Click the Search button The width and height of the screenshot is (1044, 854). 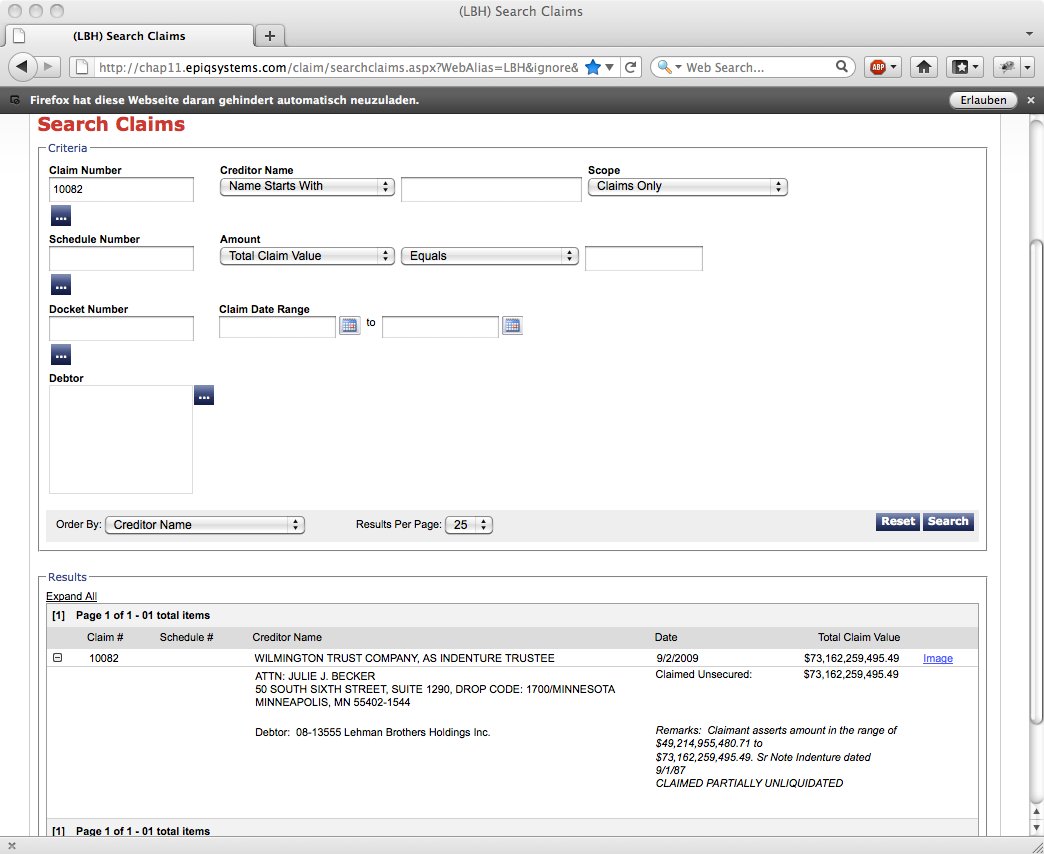pyautogui.click(x=948, y=521)
